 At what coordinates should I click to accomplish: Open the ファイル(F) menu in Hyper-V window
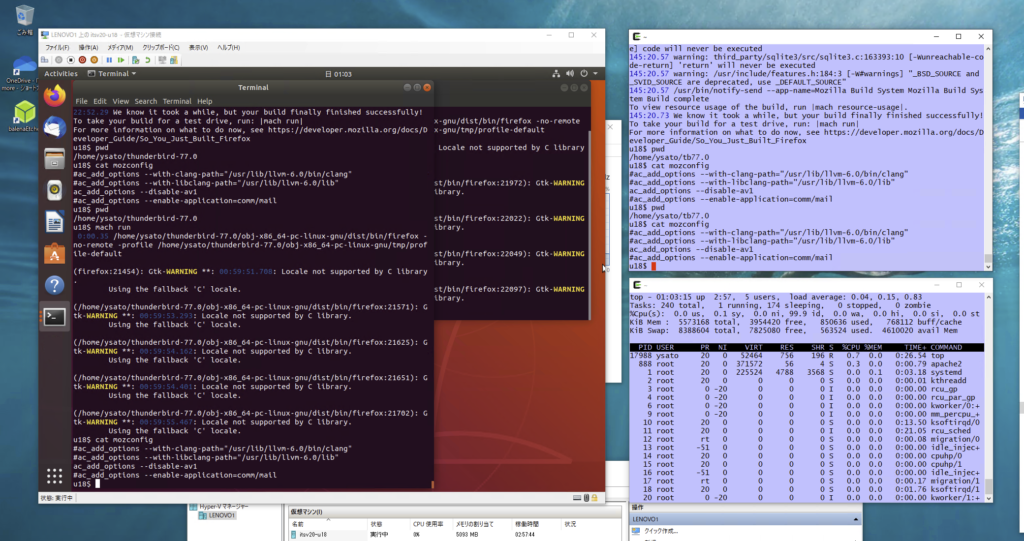point(56,47)
